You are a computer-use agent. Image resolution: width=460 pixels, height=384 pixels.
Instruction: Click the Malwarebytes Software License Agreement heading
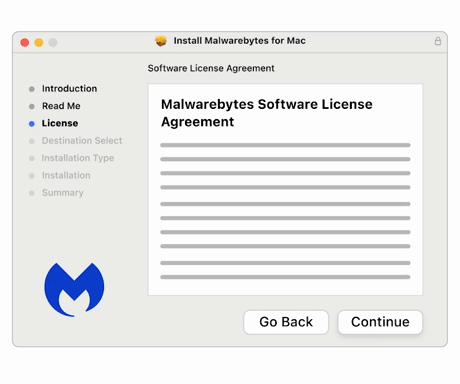click(x=267, y=113)
